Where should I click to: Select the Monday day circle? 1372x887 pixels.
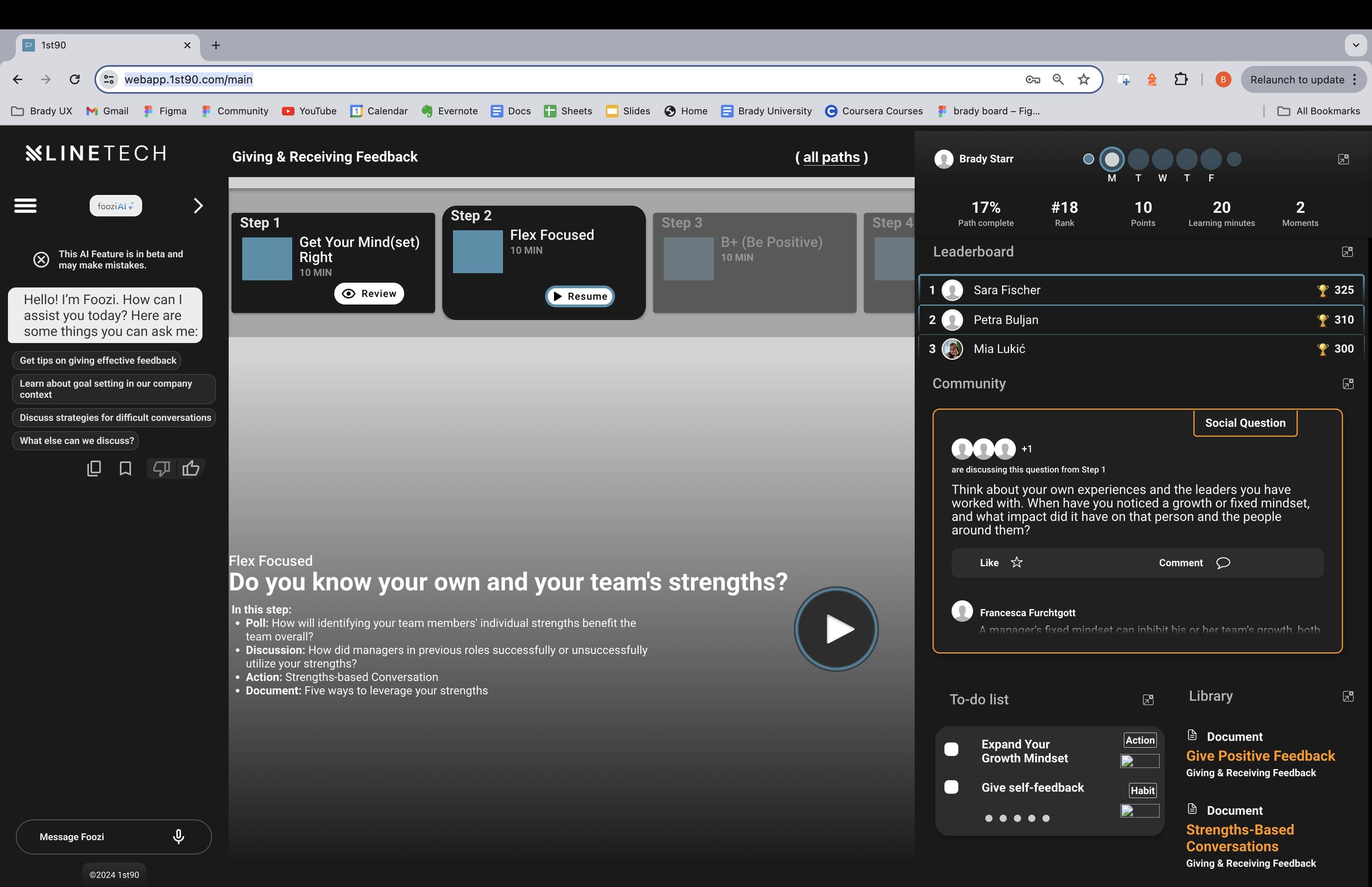coord(1112,160)
